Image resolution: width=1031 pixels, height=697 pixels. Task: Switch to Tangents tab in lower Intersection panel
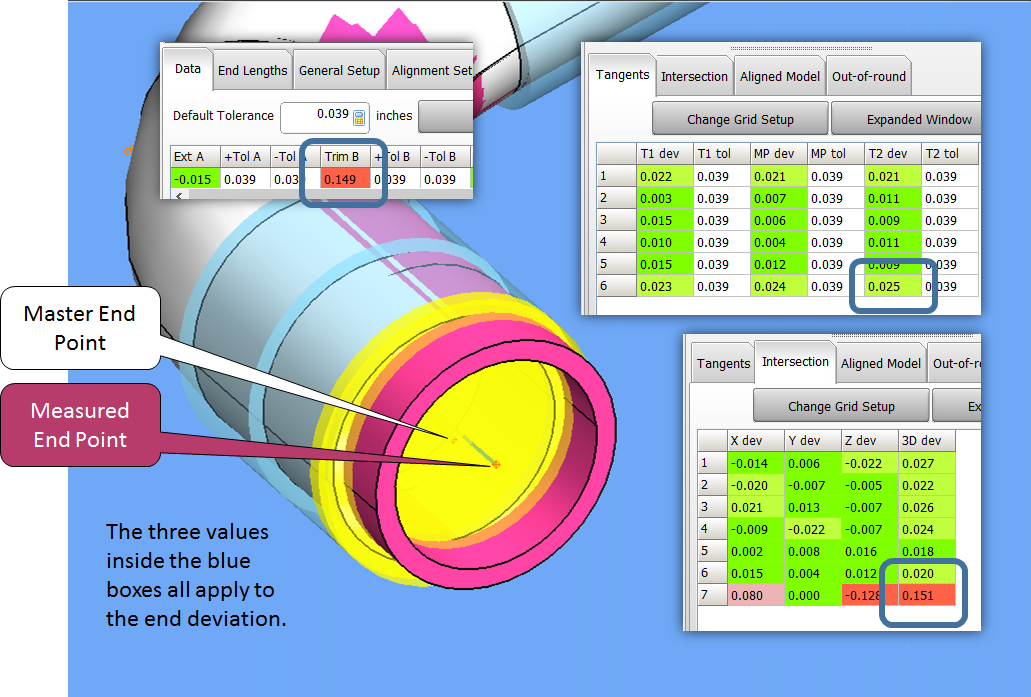click(723, 363)
